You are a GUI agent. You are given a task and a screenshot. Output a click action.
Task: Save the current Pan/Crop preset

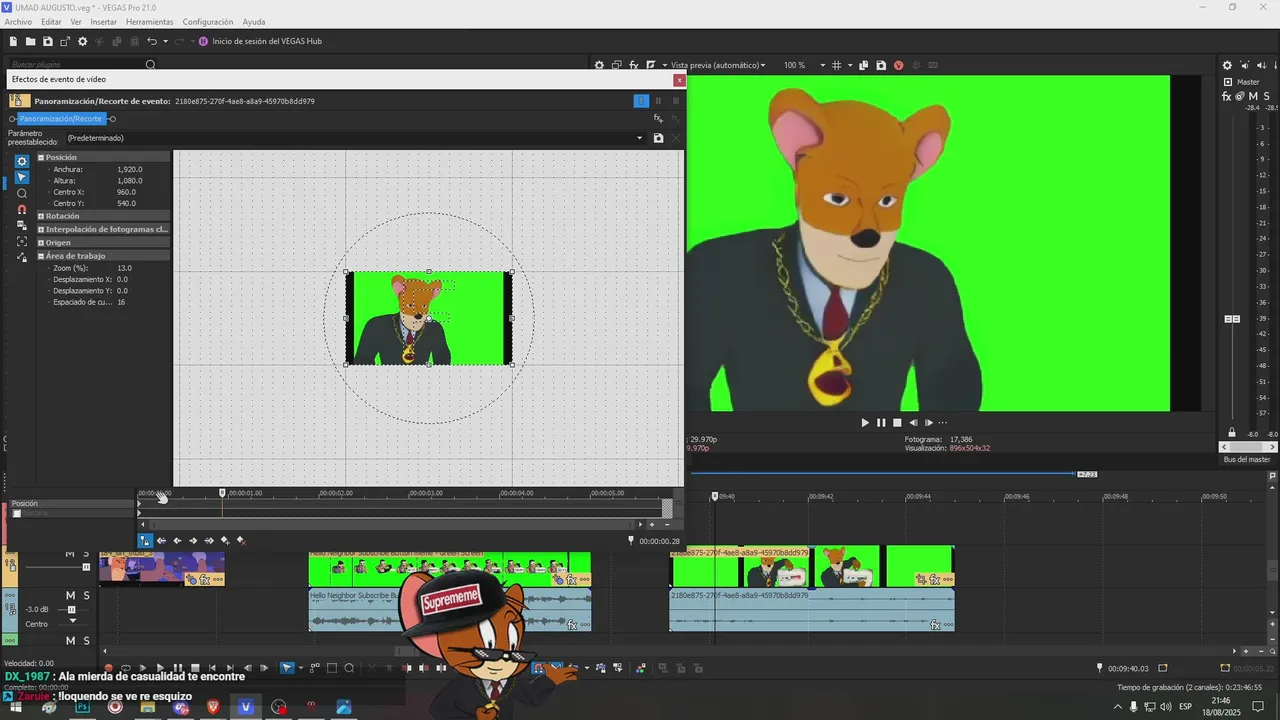[x=658, y=138]
